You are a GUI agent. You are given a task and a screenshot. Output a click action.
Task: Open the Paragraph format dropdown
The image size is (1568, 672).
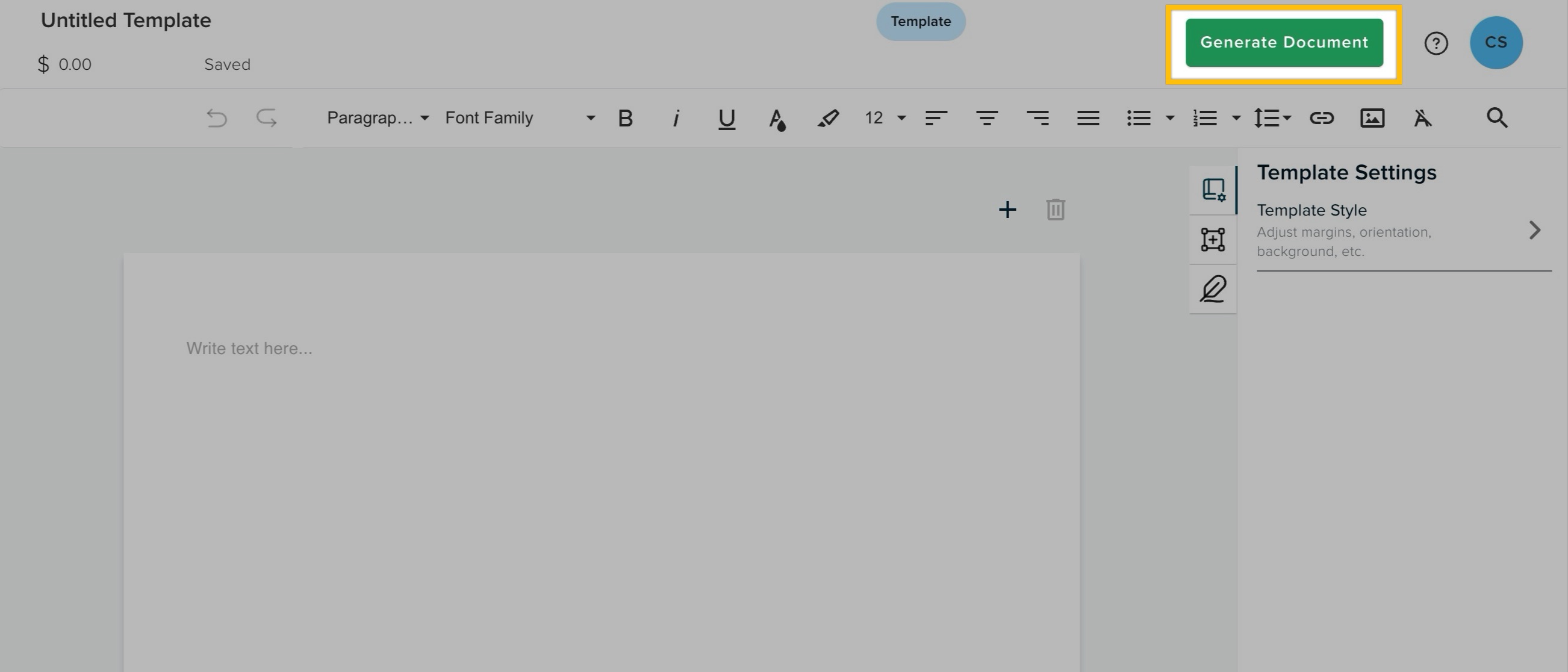pos(378,117)
